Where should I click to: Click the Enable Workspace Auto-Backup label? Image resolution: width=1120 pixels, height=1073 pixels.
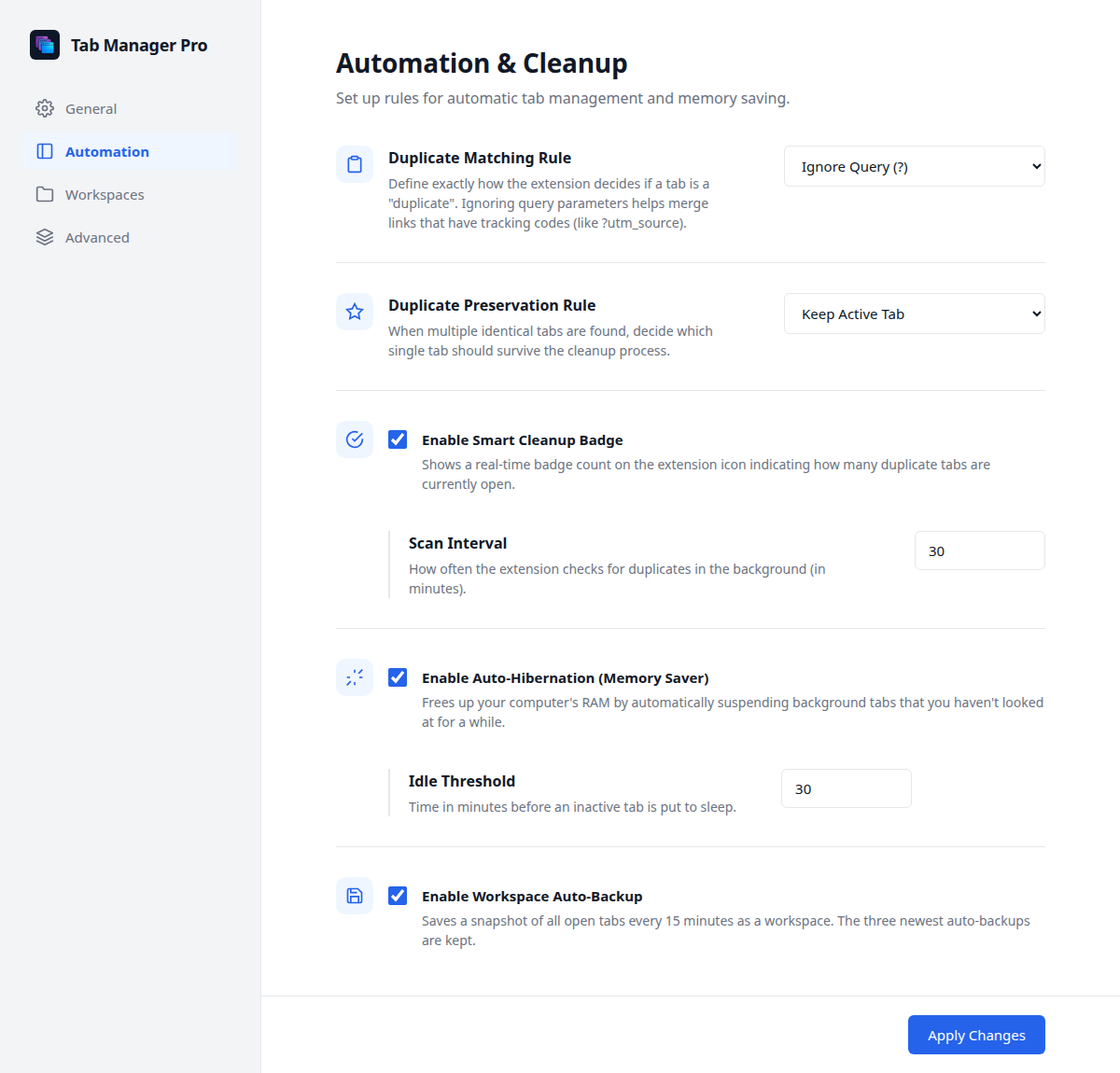pyautogui.click(x=532, y=897)
